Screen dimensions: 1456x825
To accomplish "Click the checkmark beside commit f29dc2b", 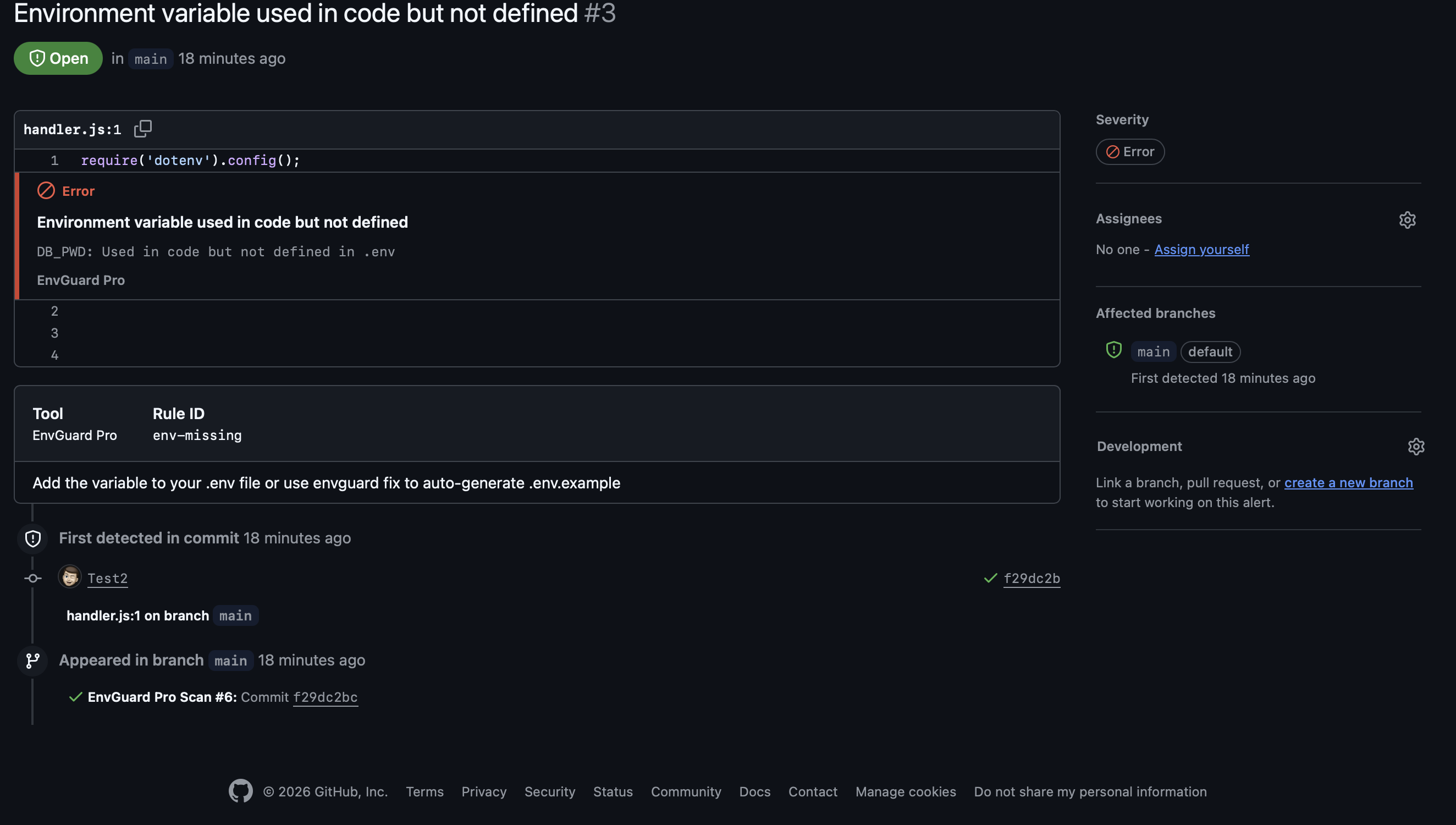I will pos(990,578).
